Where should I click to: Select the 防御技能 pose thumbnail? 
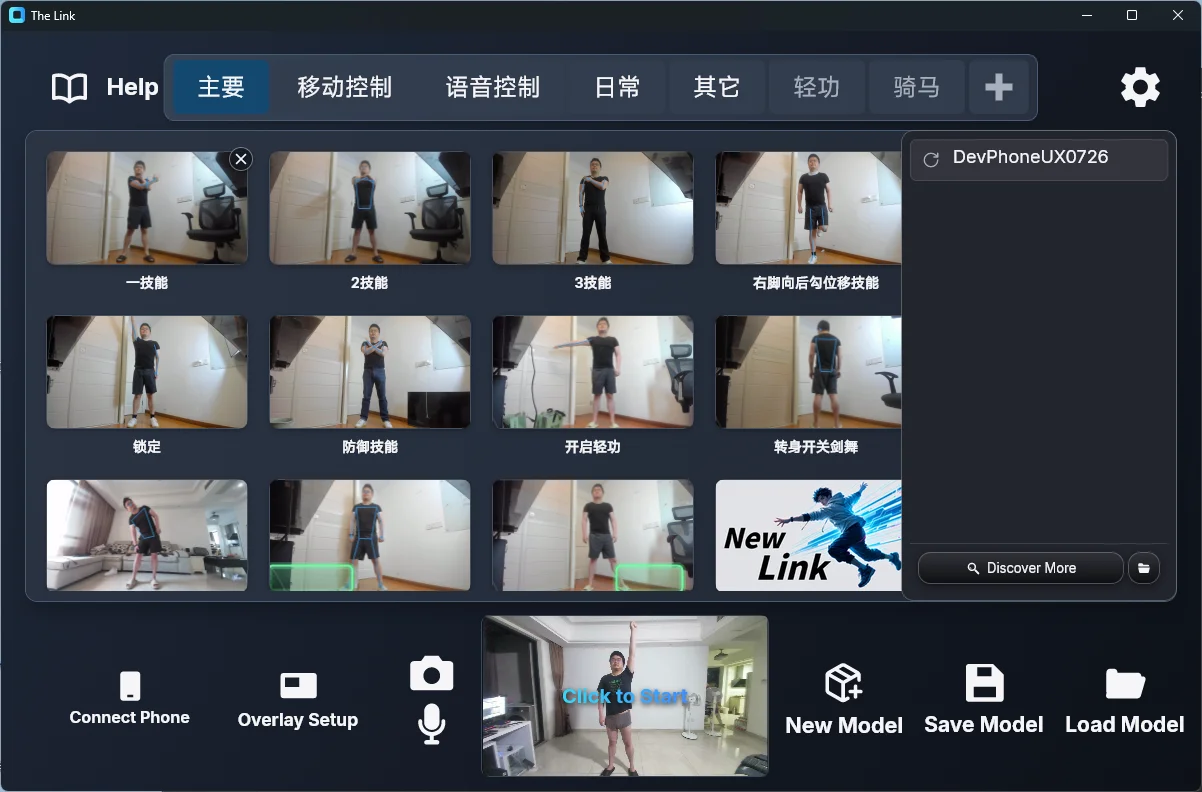tap(370, 372)
